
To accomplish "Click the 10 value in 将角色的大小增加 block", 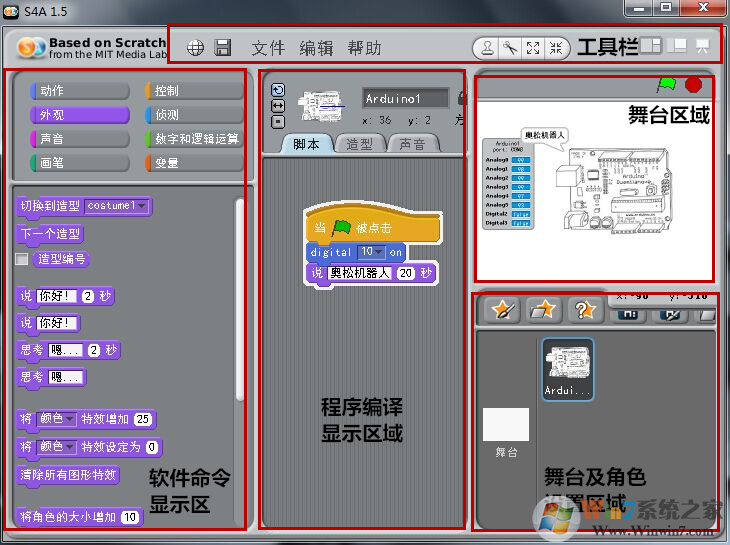I will coord(130,517).
